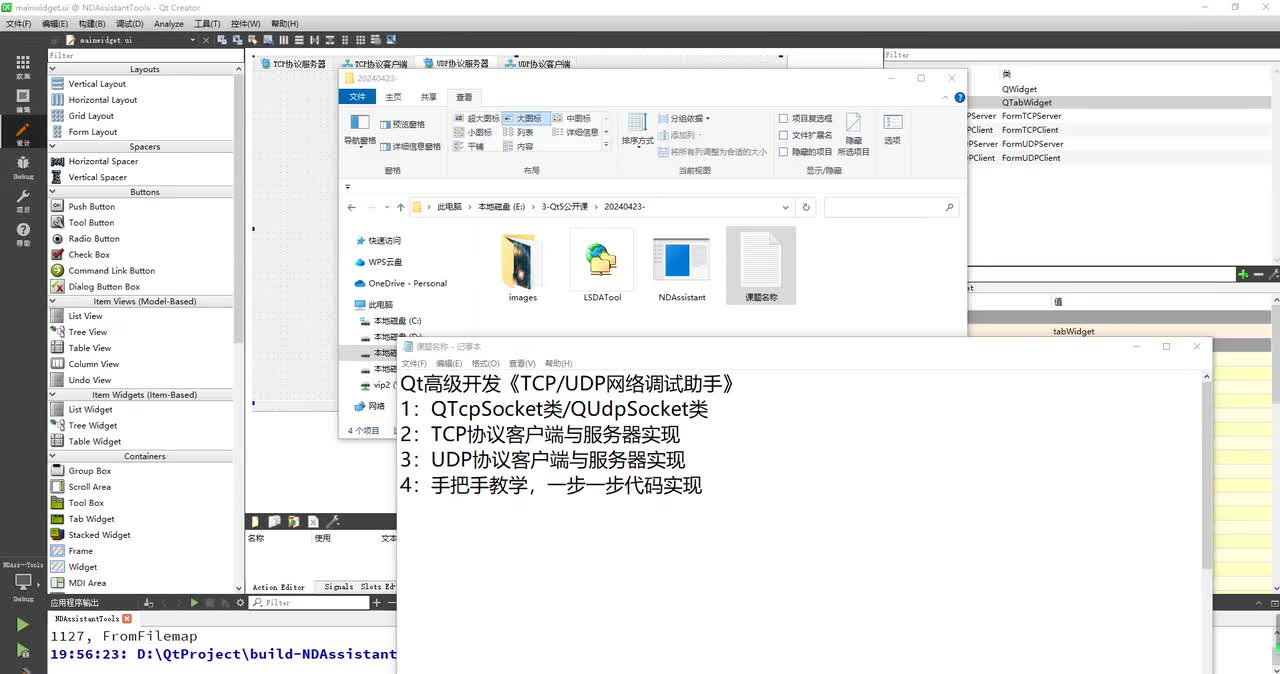Image resolution: width=1280 pixels, height=674 pixels.
Task: Toggle the preview pane in Explorer
Action: [x=403, y=124]
